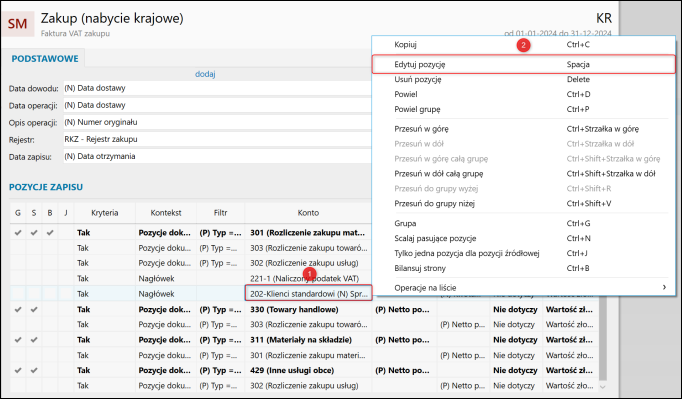This screenshot has width=682, height=399.
Task: Click the Kryteria column header
Action: point(104,213)
